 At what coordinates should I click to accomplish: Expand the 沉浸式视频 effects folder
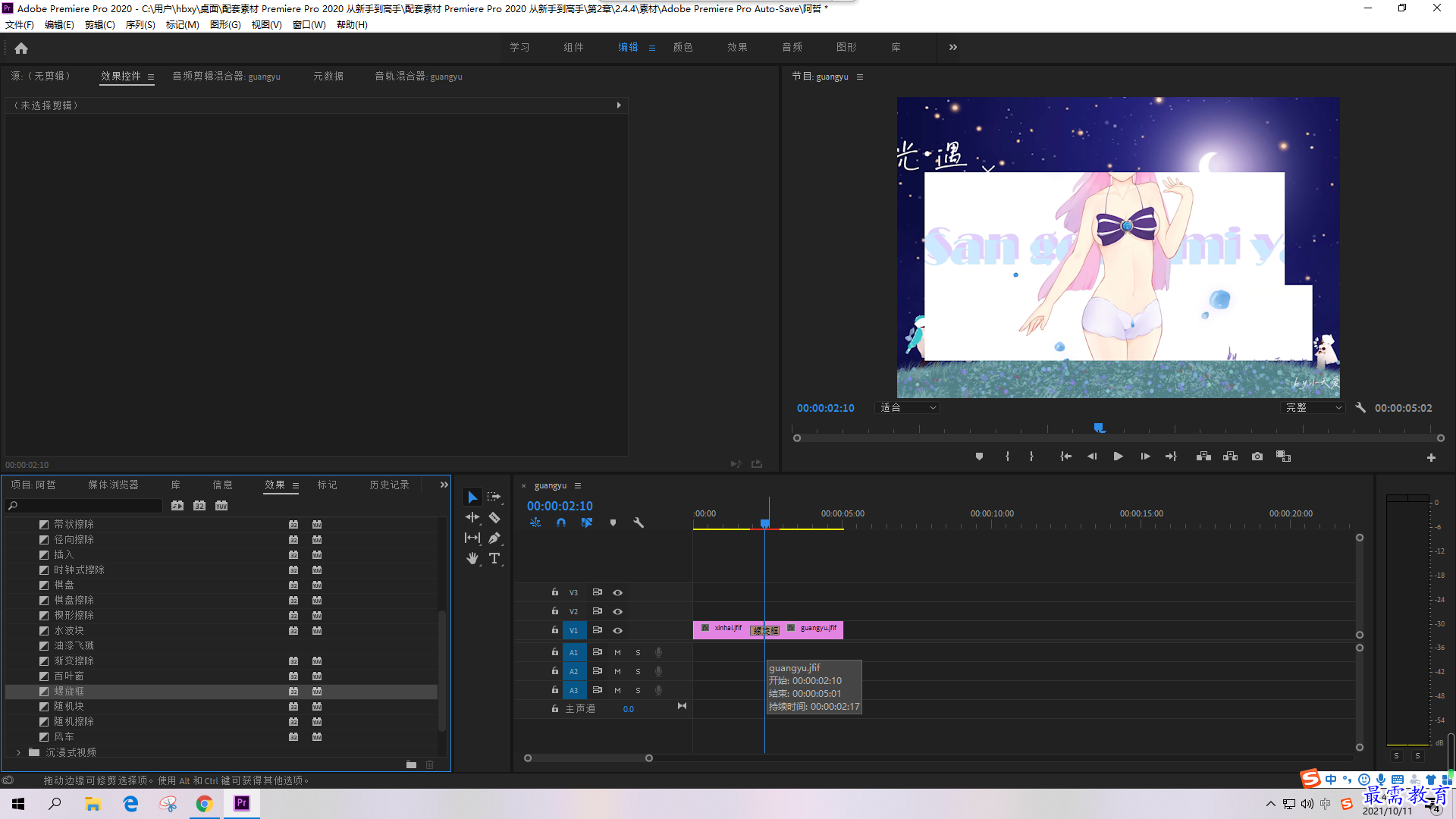coord(18,752)
